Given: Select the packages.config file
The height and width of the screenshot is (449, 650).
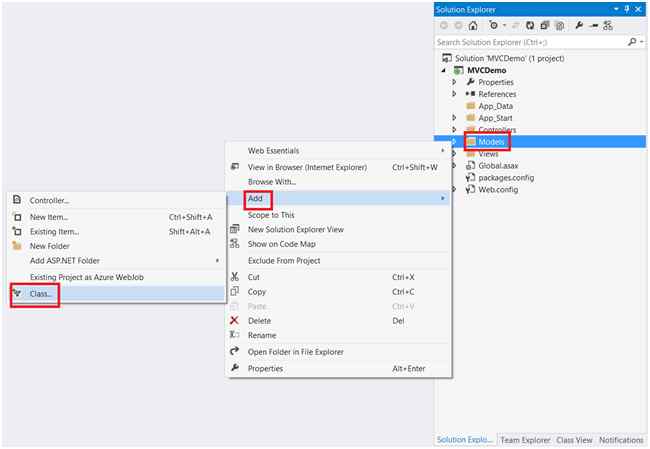Looking at the screenshot, I should click(506, 177).
